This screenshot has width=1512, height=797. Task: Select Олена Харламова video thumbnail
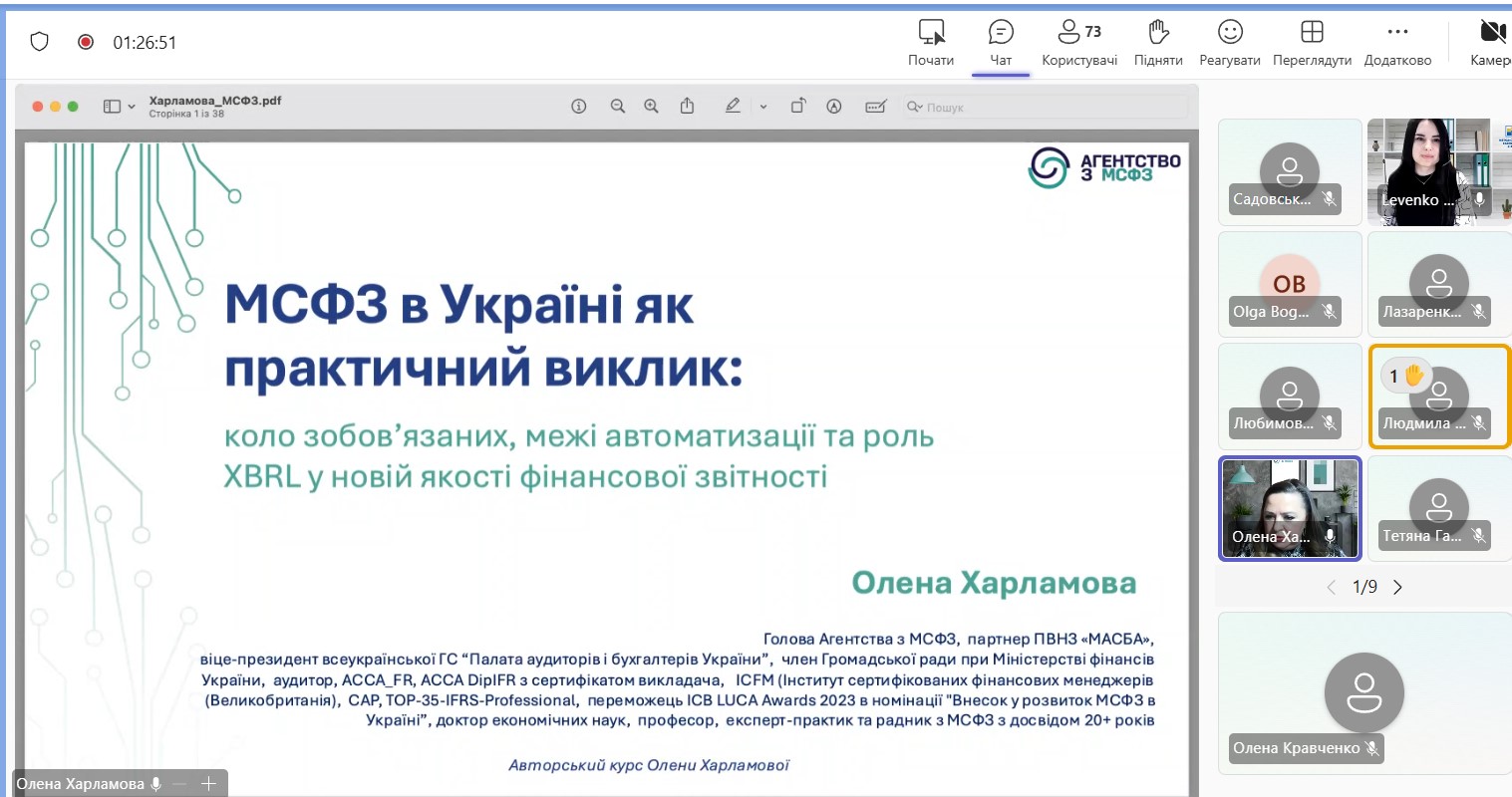pos(1290,508)
